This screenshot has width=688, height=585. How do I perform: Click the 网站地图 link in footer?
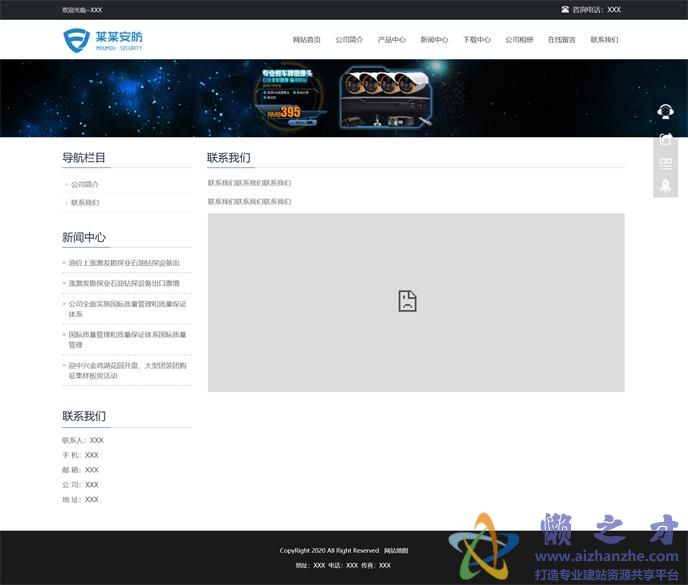pyautogui.click(x=396, y=550)
